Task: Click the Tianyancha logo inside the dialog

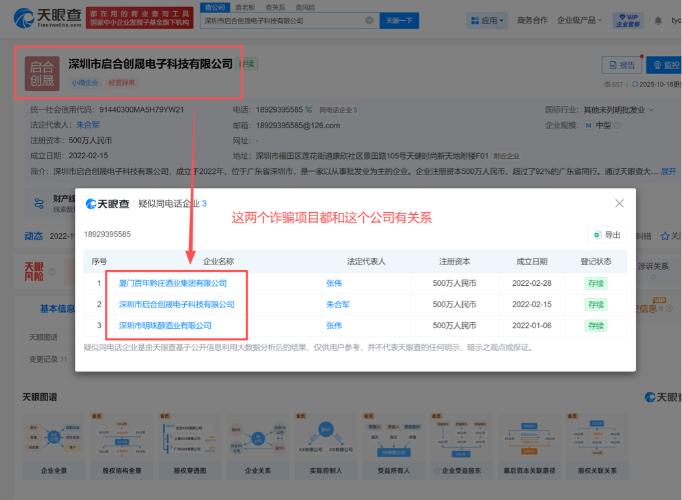Action: (x=107, y=203)
